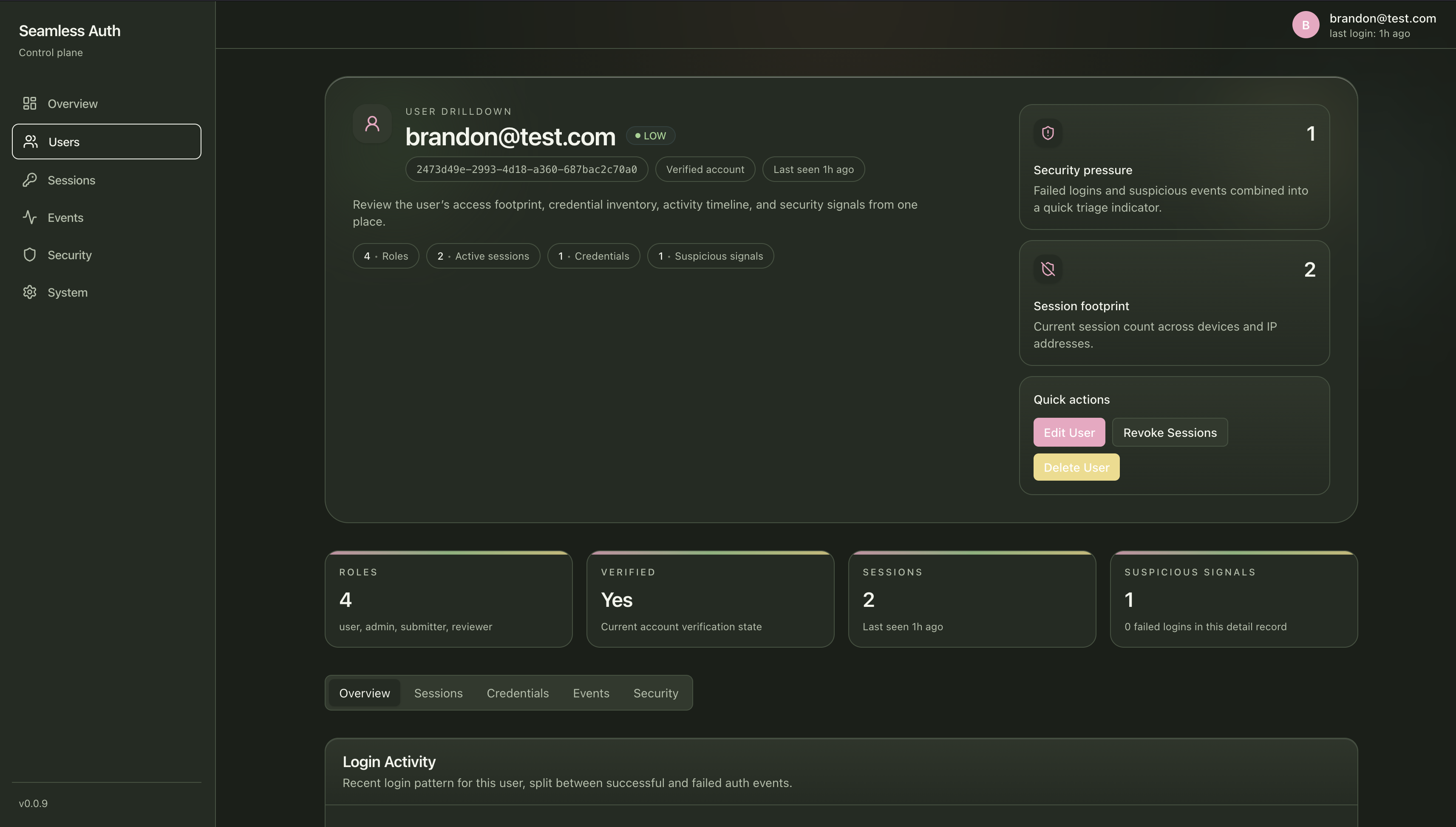Click the Seamless Auth logo title
This screenshot has width=1456, height=827.
tap(69, 31)
